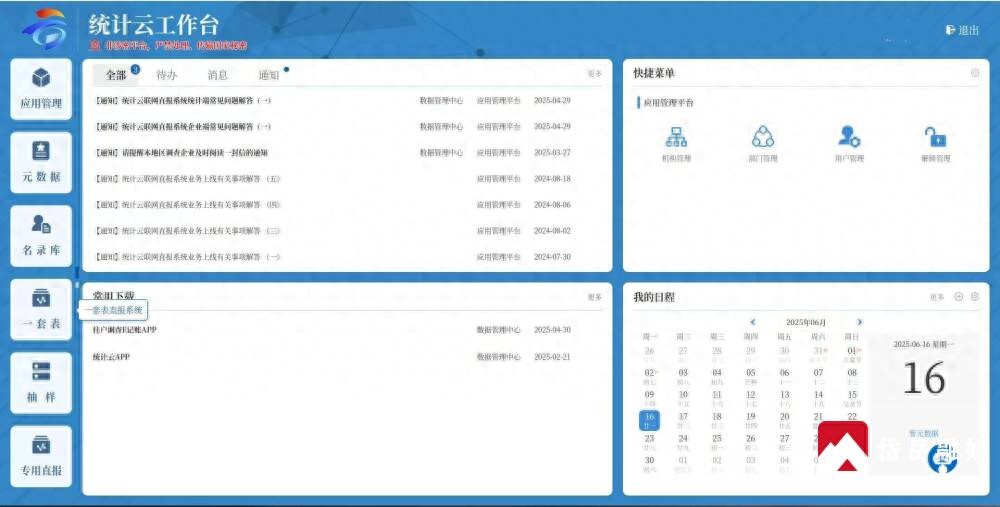Click the add schedule plus icon
The height and width of the screenshot is (507, 1000).
point(959,297)
